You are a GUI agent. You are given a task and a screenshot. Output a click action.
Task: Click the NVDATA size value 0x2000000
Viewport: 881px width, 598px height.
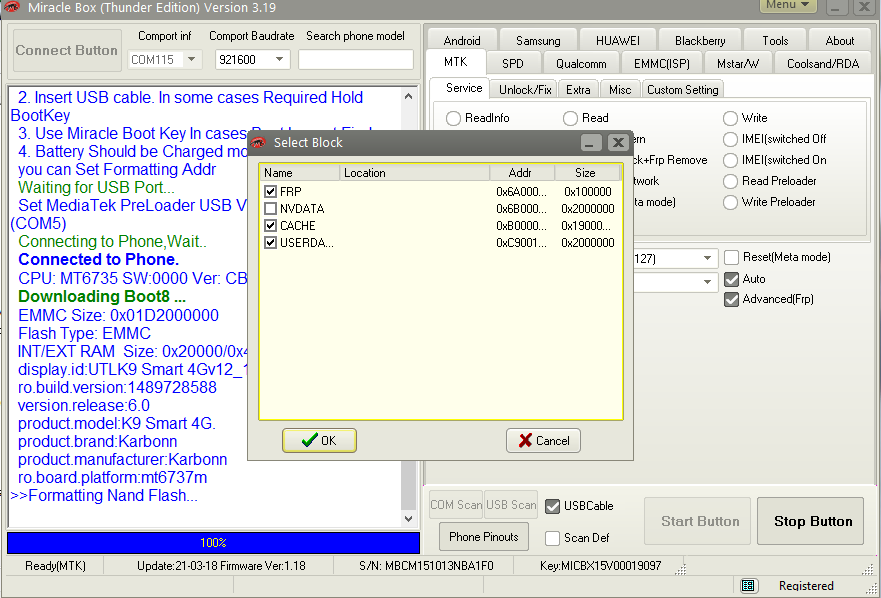coord(588,209)
